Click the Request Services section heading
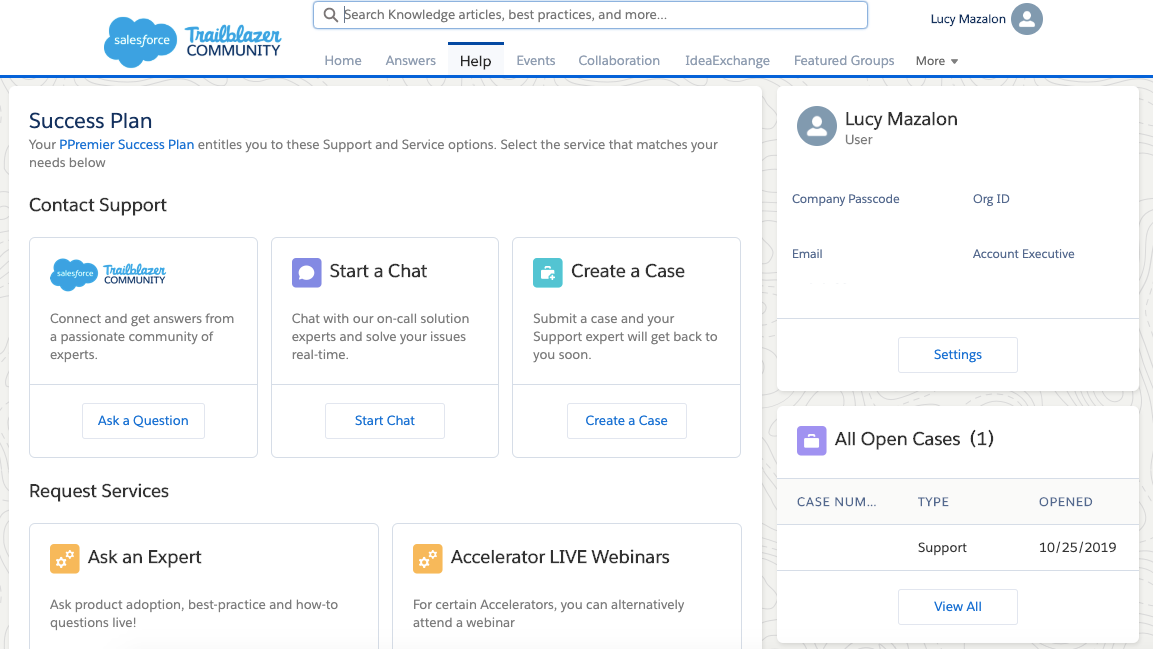Screen dimensions: 1153x649 99,491
